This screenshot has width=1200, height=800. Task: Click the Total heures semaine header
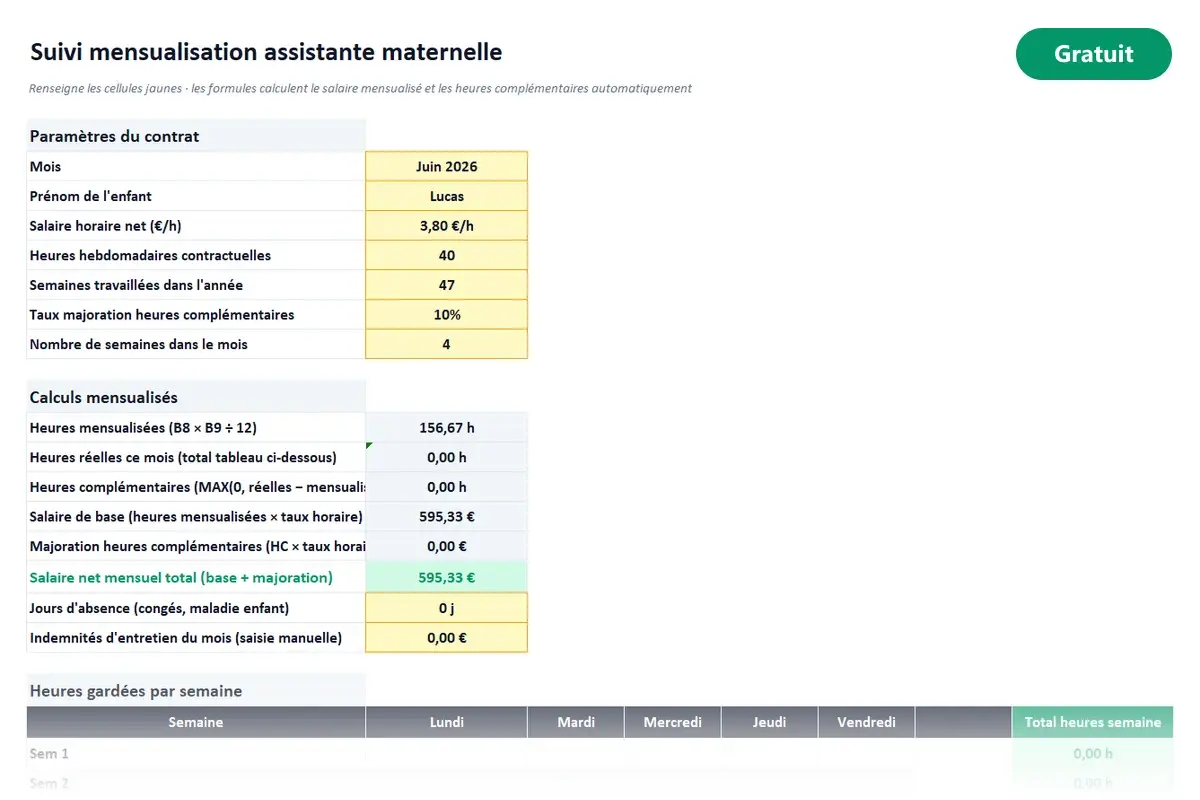point(1092,722)
